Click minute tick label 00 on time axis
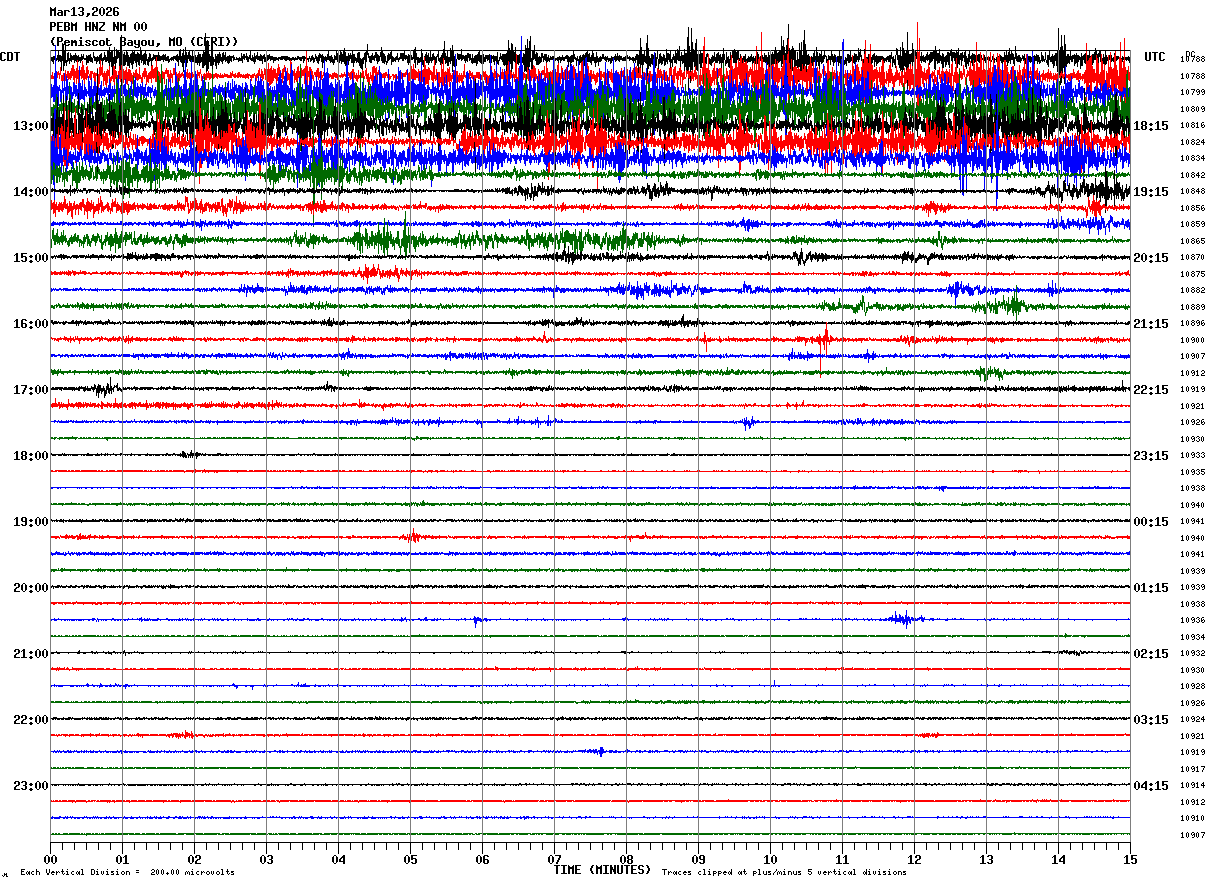 50,859
